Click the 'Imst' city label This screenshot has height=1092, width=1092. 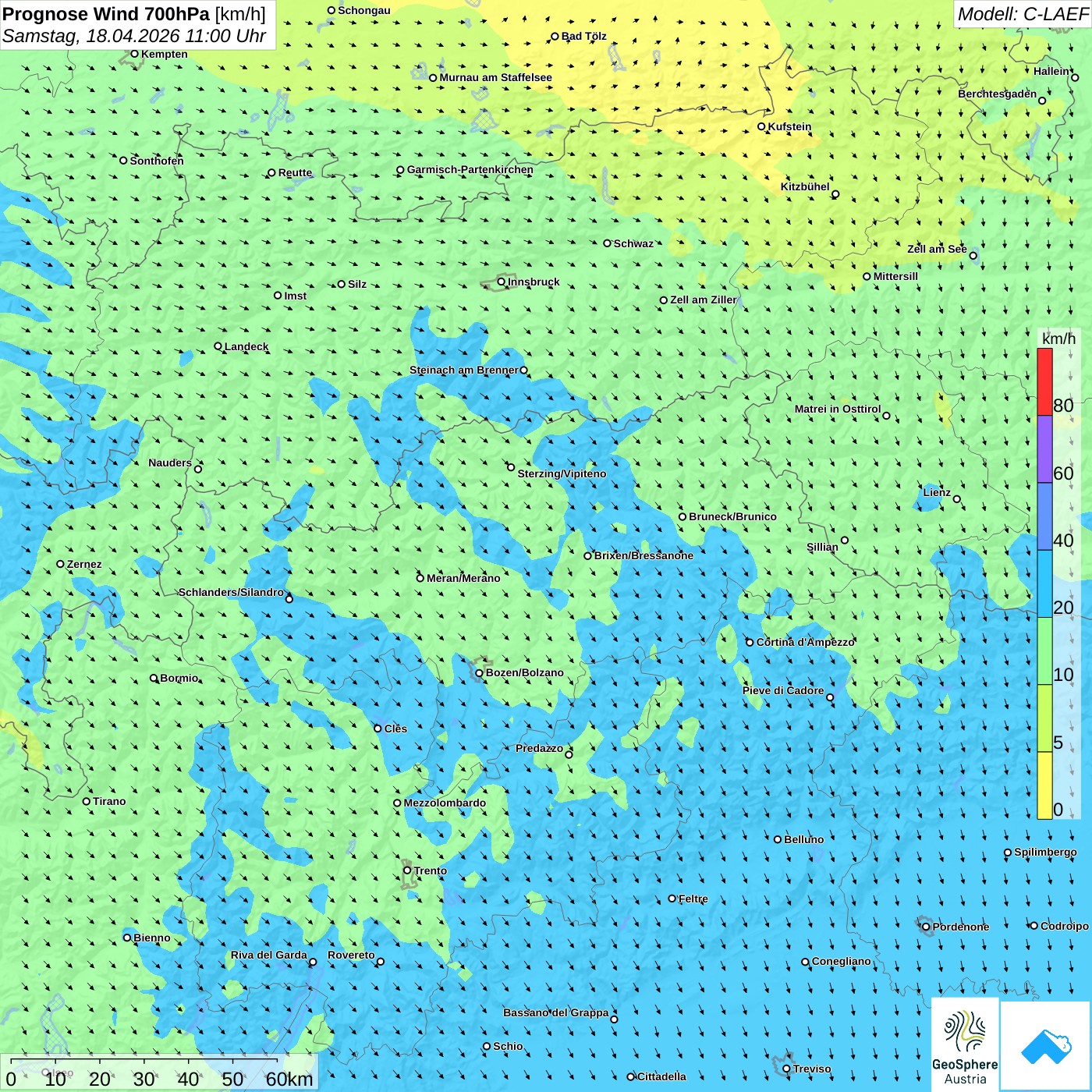[296, 296]
